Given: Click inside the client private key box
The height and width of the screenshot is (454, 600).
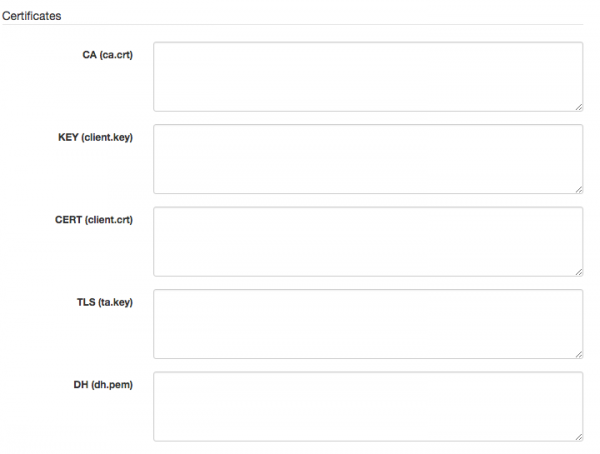Looking at the screenshot, I should [x=368, y=159].
